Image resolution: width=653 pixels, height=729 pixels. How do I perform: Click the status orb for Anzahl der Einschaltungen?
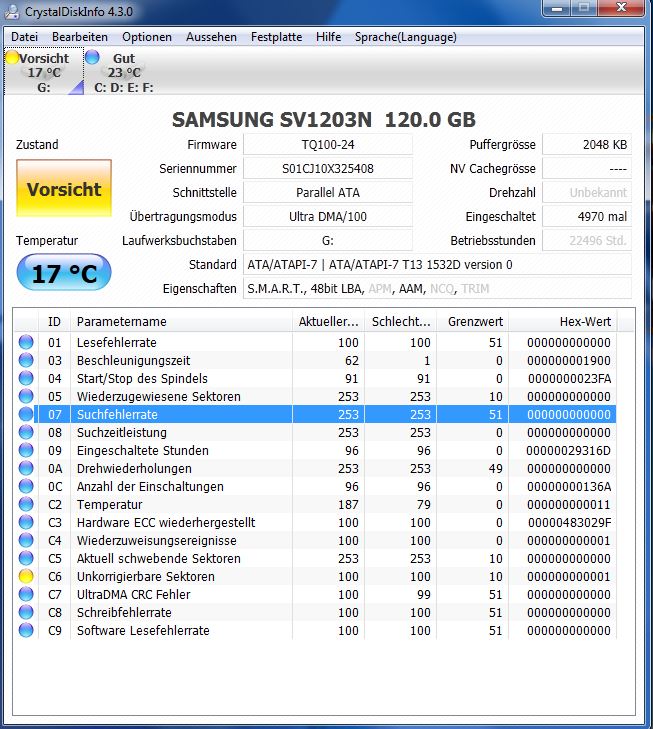(26, 486)
